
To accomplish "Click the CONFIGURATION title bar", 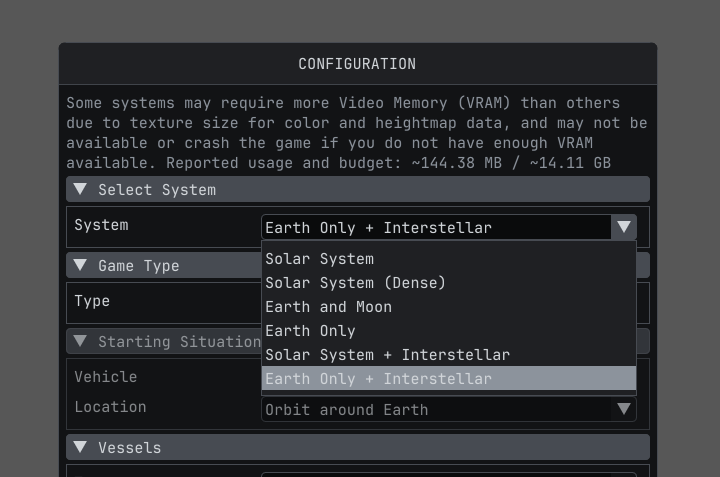I will tap(358, 64).
